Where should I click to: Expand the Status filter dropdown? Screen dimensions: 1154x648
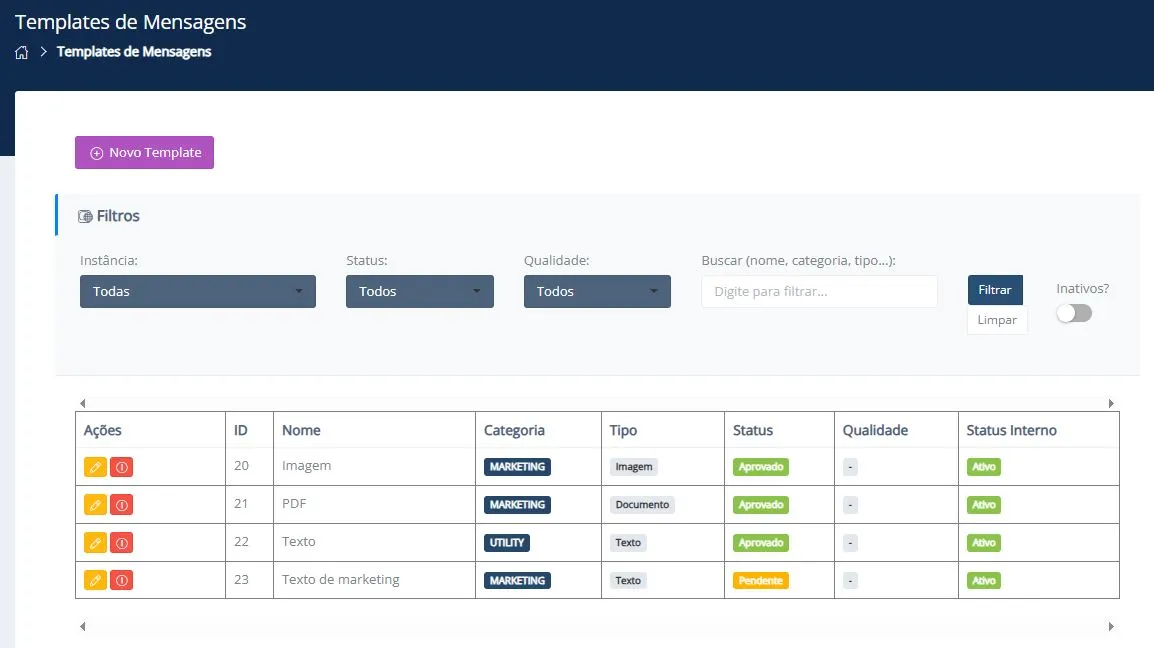pos(419,292)
